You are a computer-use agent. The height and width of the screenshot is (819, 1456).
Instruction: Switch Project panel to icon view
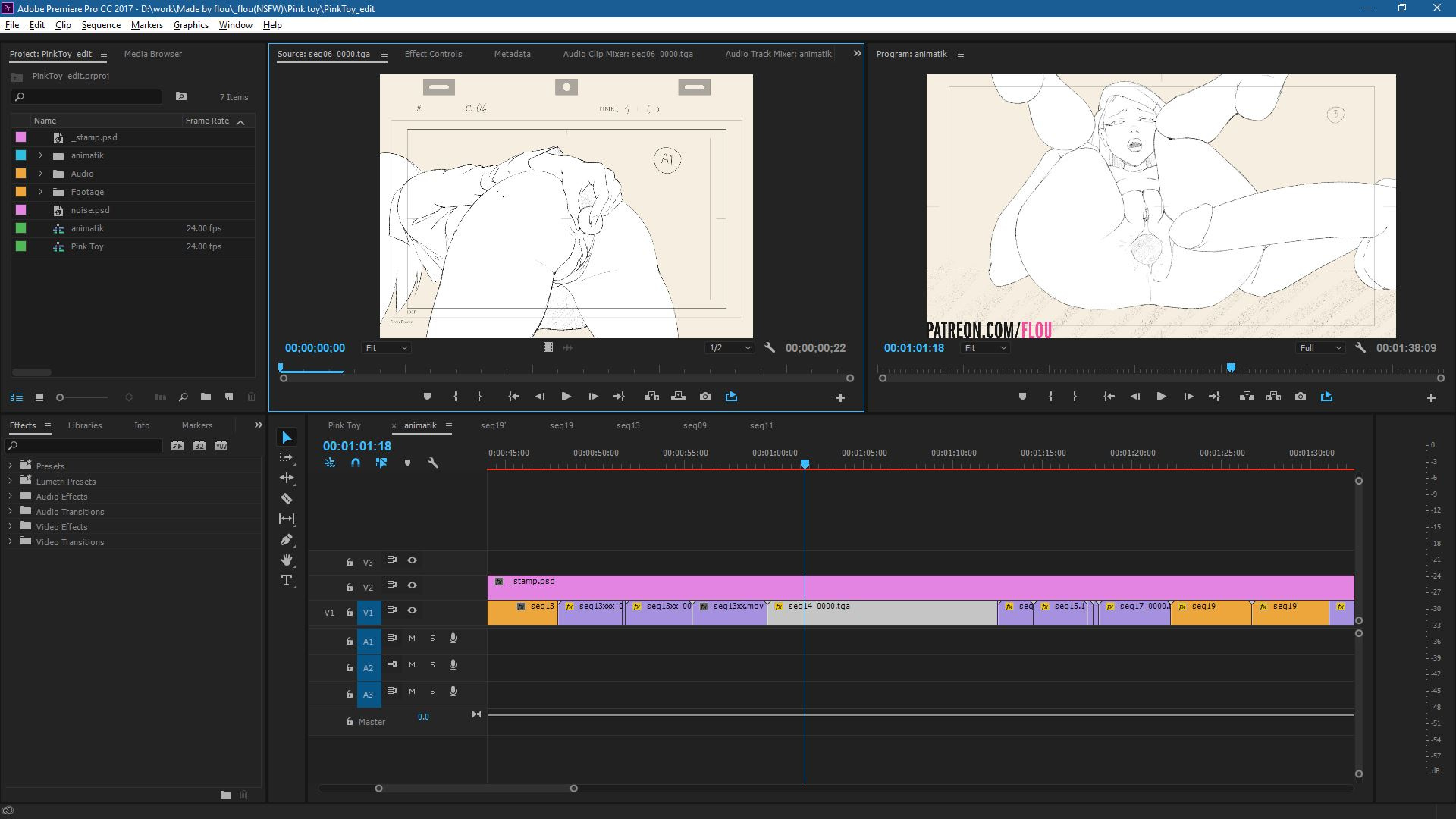39,397
